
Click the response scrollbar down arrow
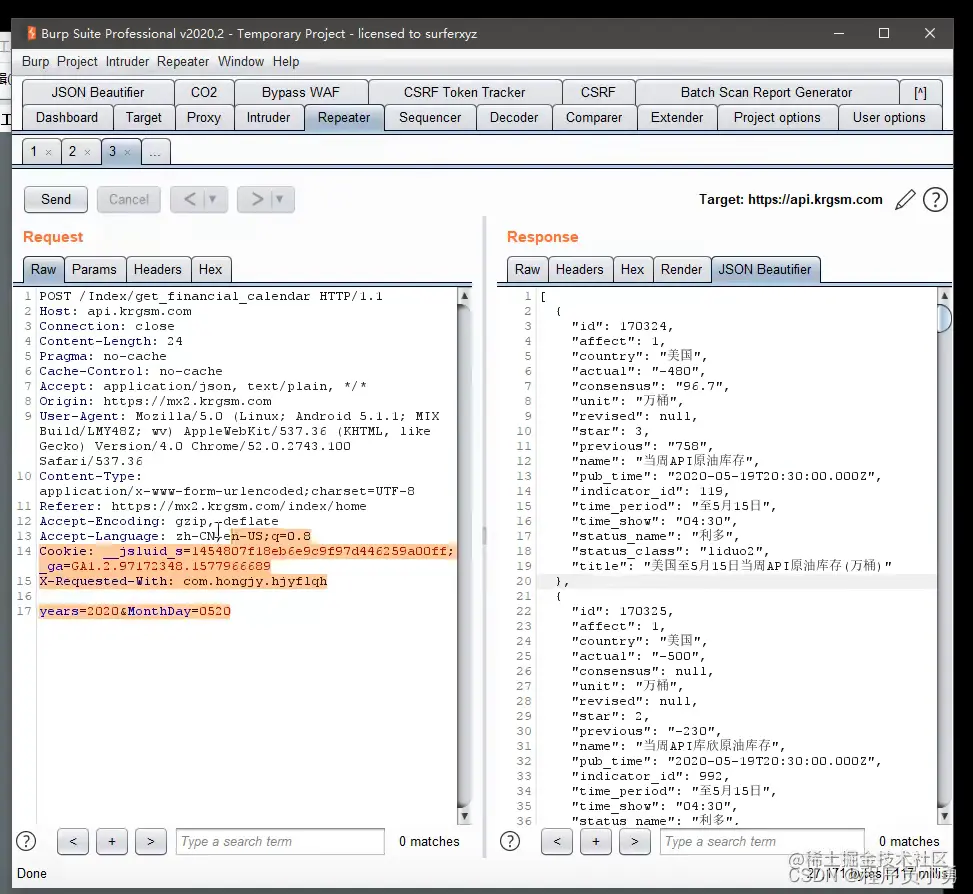pyautogui.click(x=944, y=816)
